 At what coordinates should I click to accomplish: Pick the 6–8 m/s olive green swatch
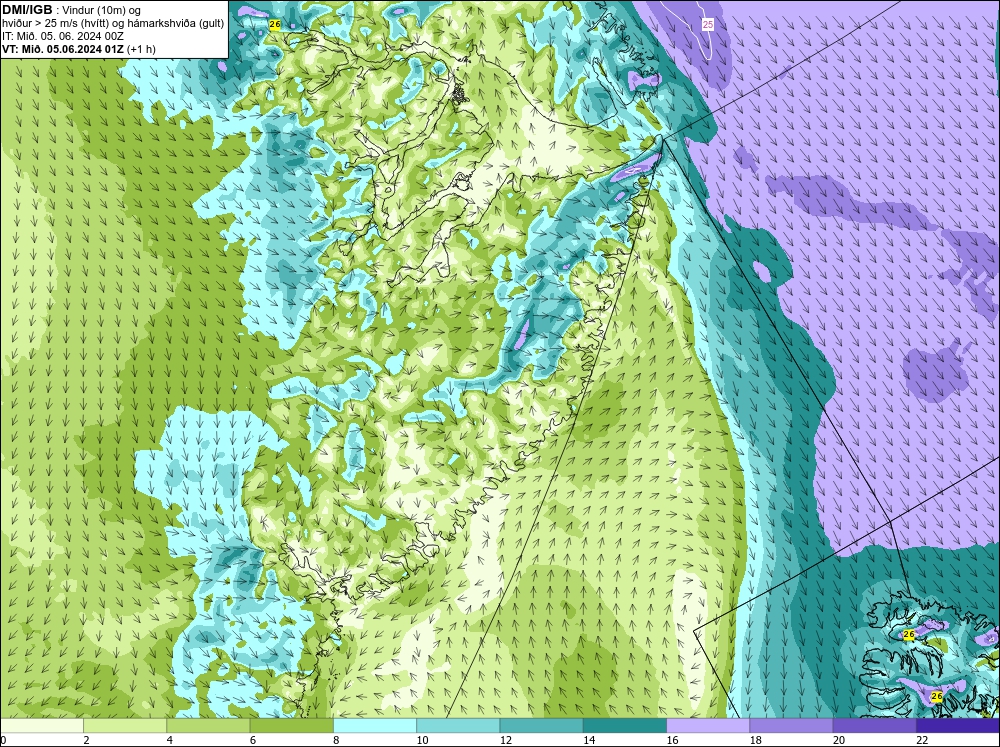(x=291, y=725)
